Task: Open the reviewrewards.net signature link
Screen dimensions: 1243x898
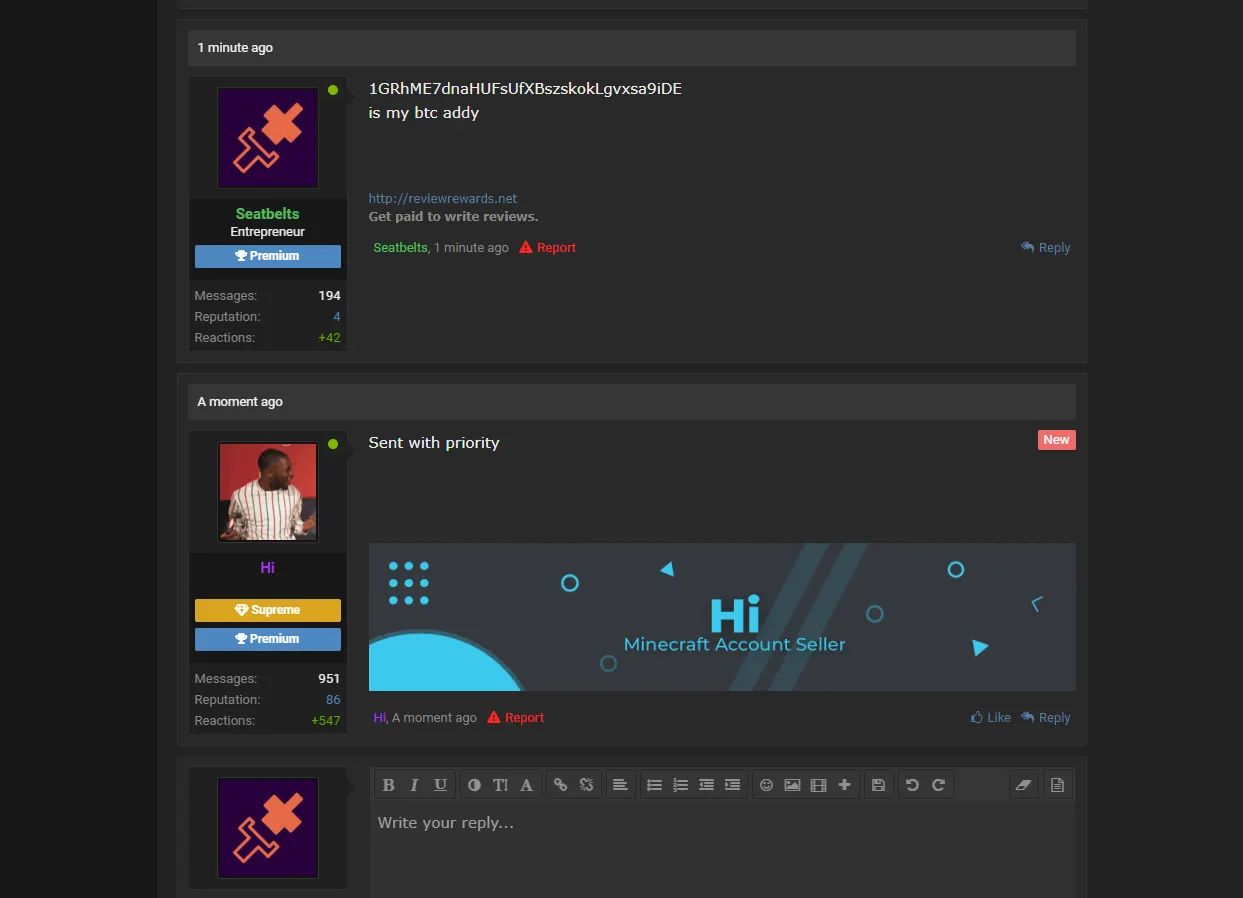Action: coord(443,198)
